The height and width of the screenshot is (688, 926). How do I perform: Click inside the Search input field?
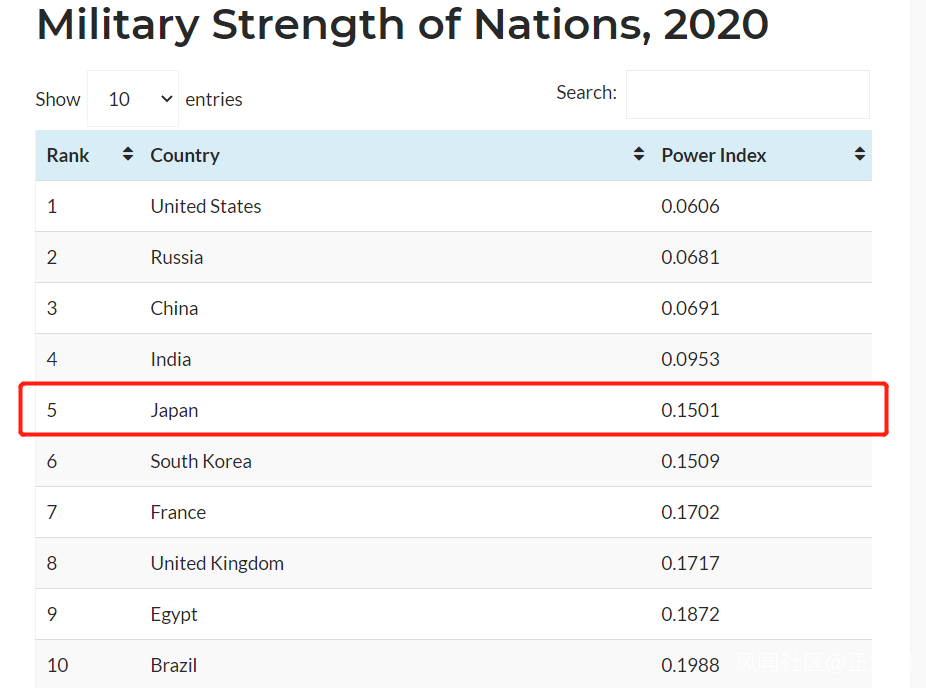coord(747,95)
